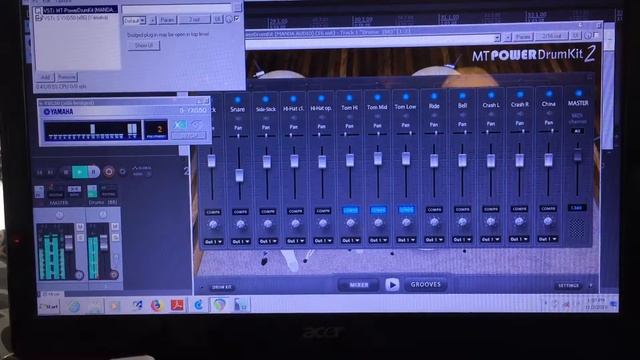640x360 pixels.
Task: Open the drum kit SETTINGS
Action: click(x=568, y=285)
